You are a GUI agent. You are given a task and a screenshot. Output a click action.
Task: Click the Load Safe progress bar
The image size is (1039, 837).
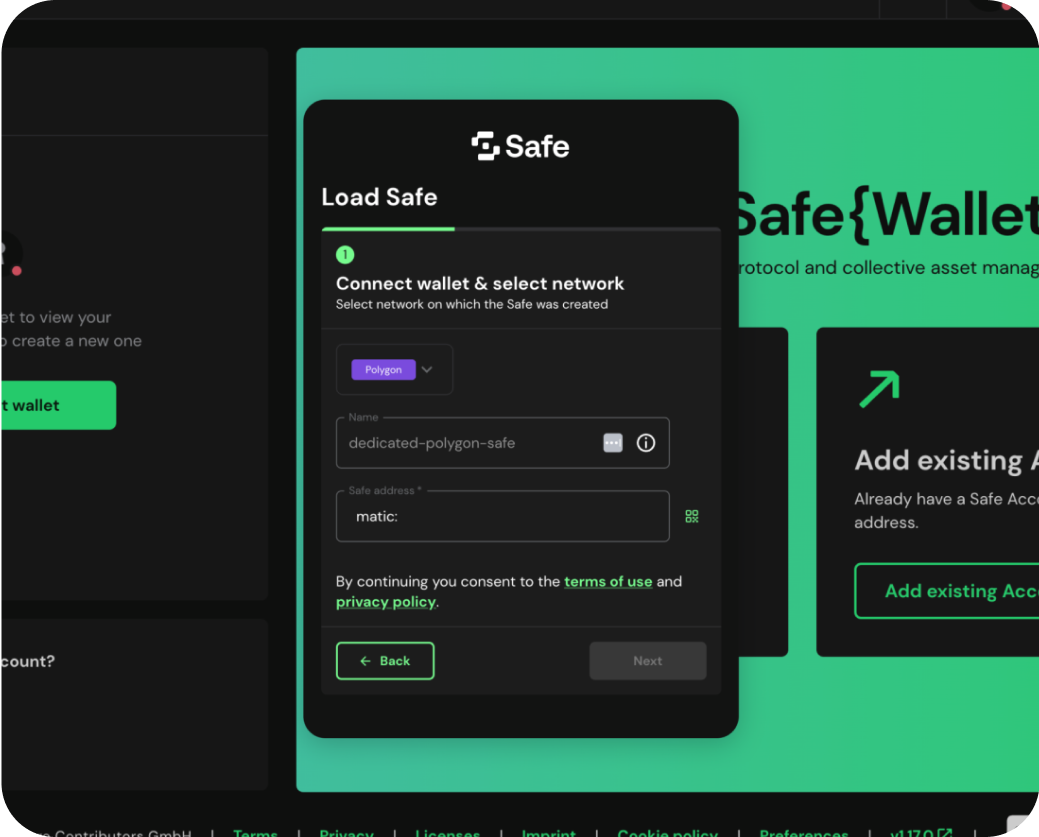click(x=521, y=229)
